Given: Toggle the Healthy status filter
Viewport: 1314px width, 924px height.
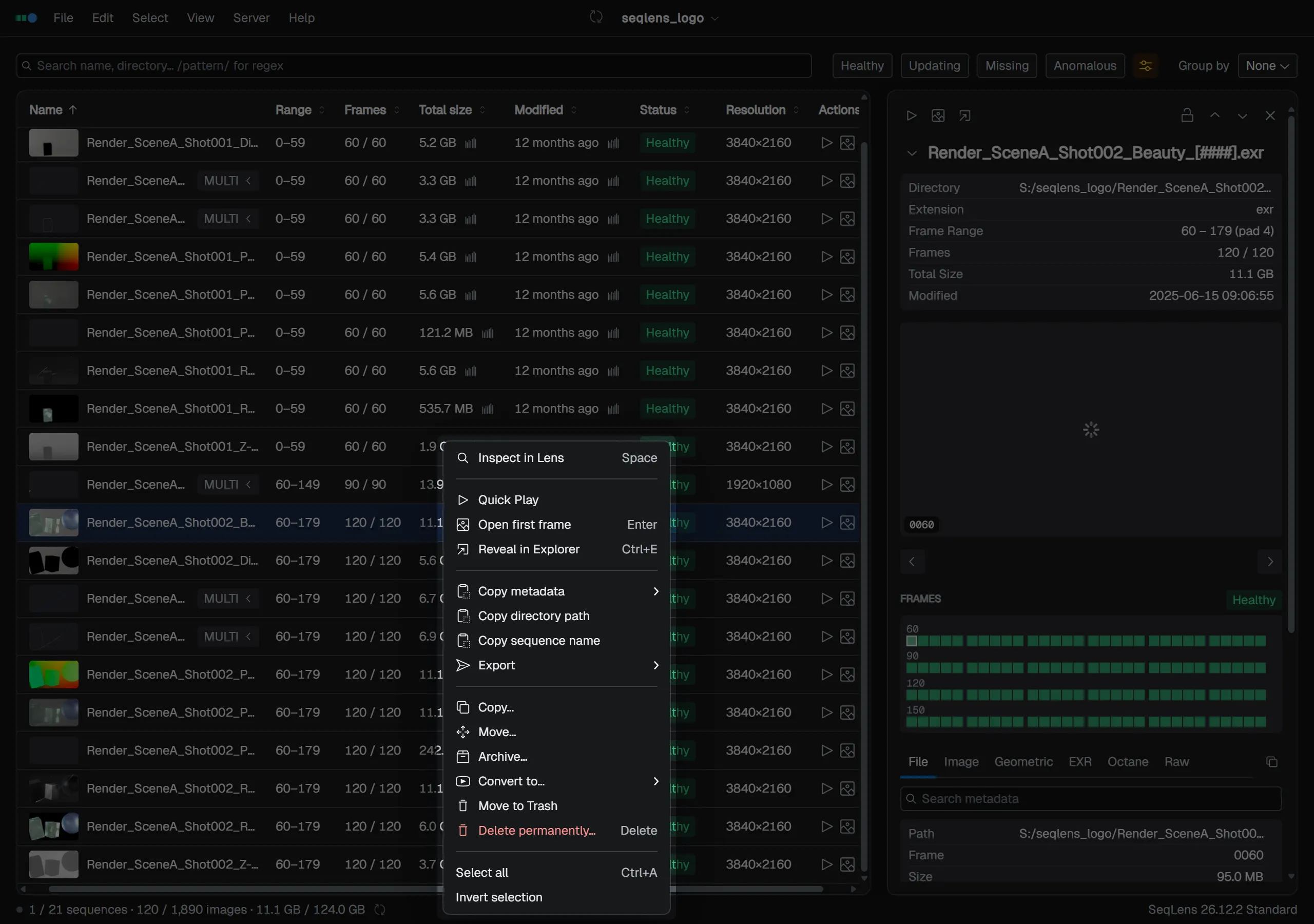Looking at the screenshot, I should pos(862,66).
